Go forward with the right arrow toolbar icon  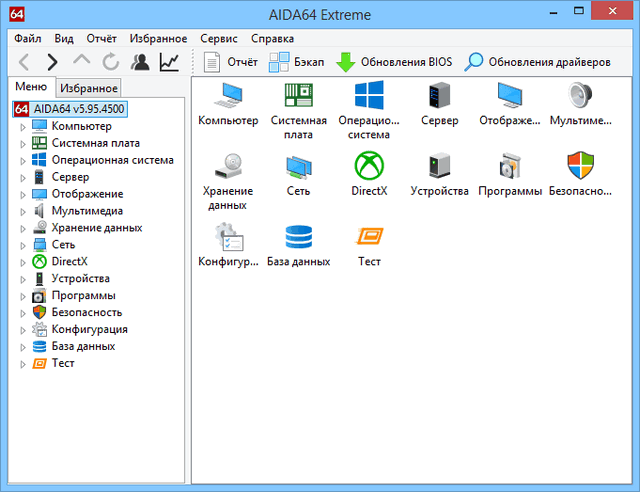click(52, 62)
